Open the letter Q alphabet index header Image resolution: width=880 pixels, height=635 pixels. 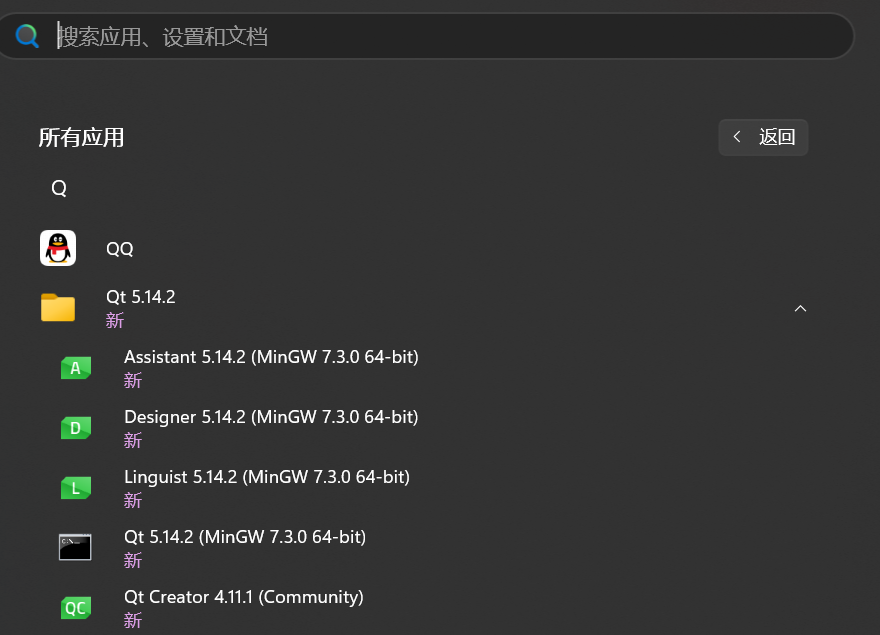click(x=59, y=188)
